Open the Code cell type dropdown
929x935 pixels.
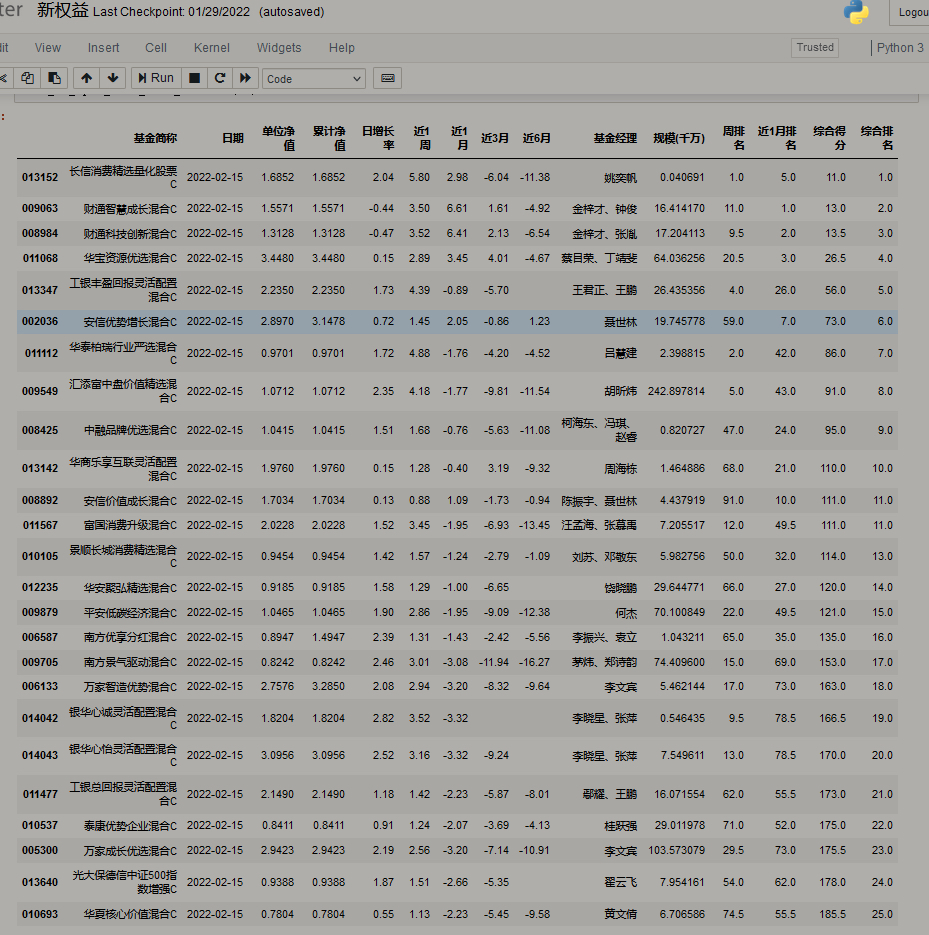click(314, 78)
